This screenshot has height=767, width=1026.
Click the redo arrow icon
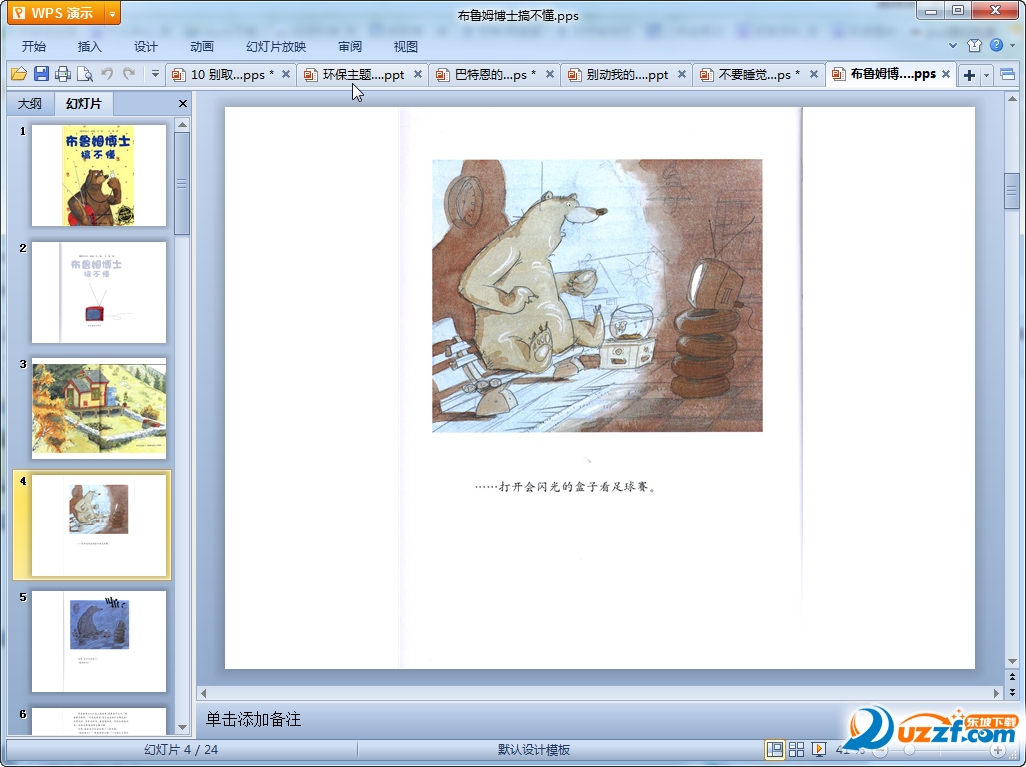coord(129,74)
